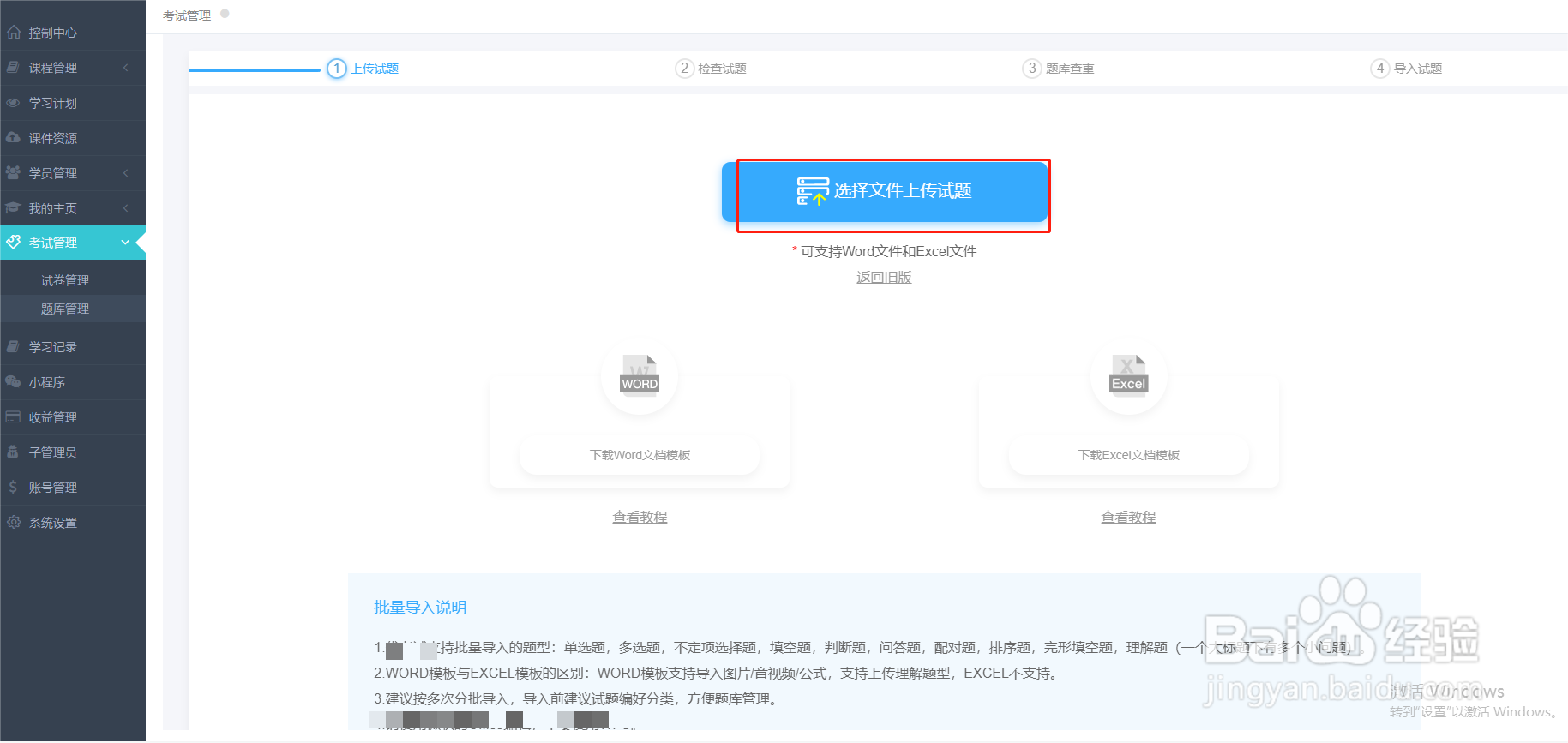The height and width of the screenshot is (743, 1568).
Task: Click the 上传试题 step label
Action: [x=375, y=69]
